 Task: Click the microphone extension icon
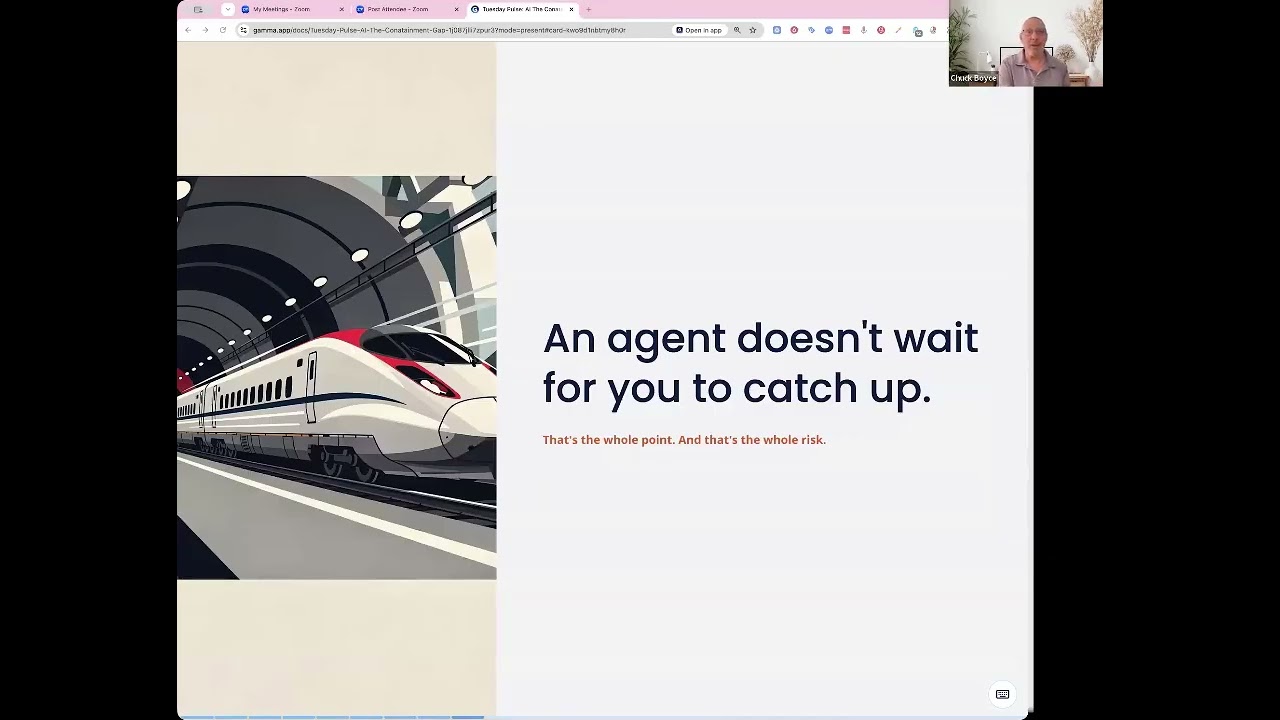tap(864, 30)
